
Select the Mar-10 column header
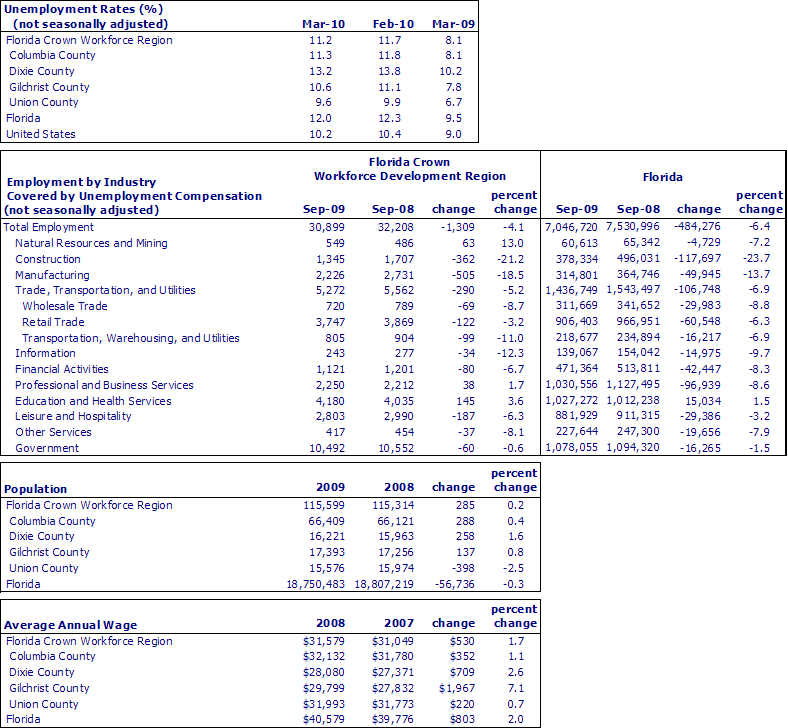tap(319, 23)
